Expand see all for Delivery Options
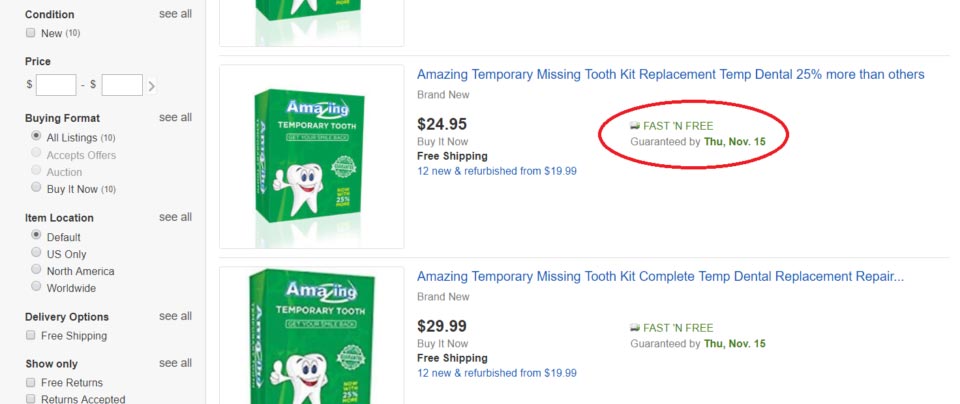 point(175,316)
